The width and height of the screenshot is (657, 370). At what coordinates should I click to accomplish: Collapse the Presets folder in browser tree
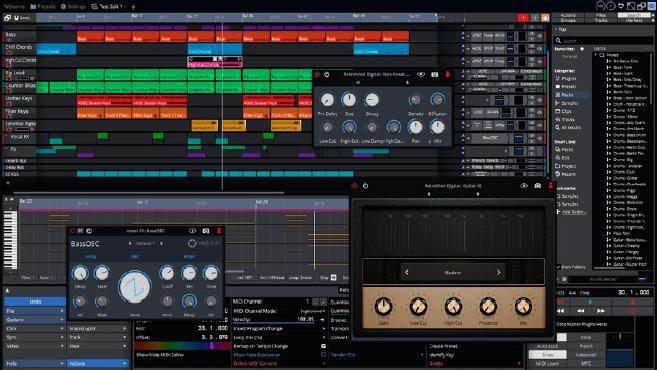pyautogui.click(x=596, y=55)
